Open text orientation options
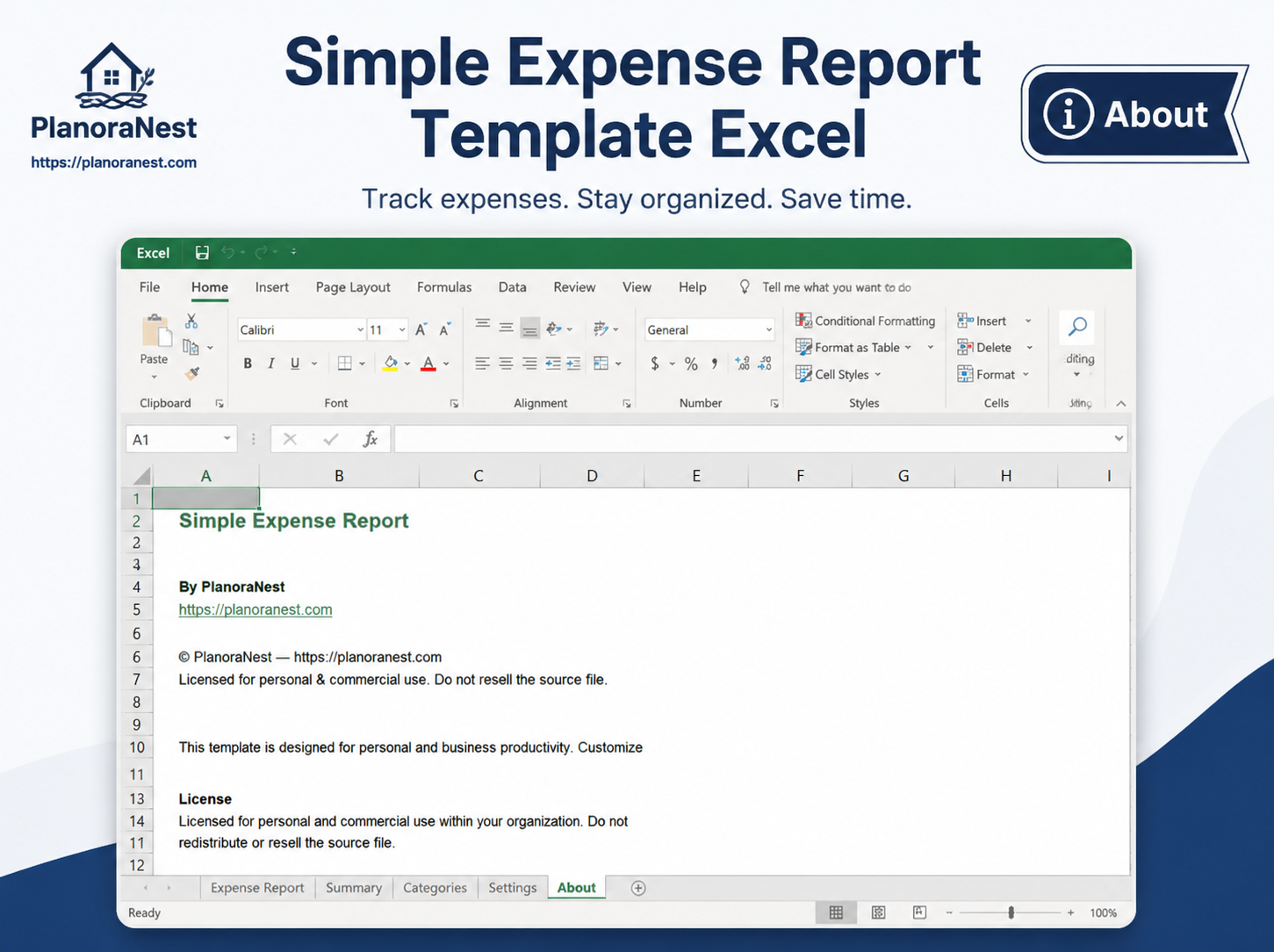1274x952 pixels. tap(554, 328)
